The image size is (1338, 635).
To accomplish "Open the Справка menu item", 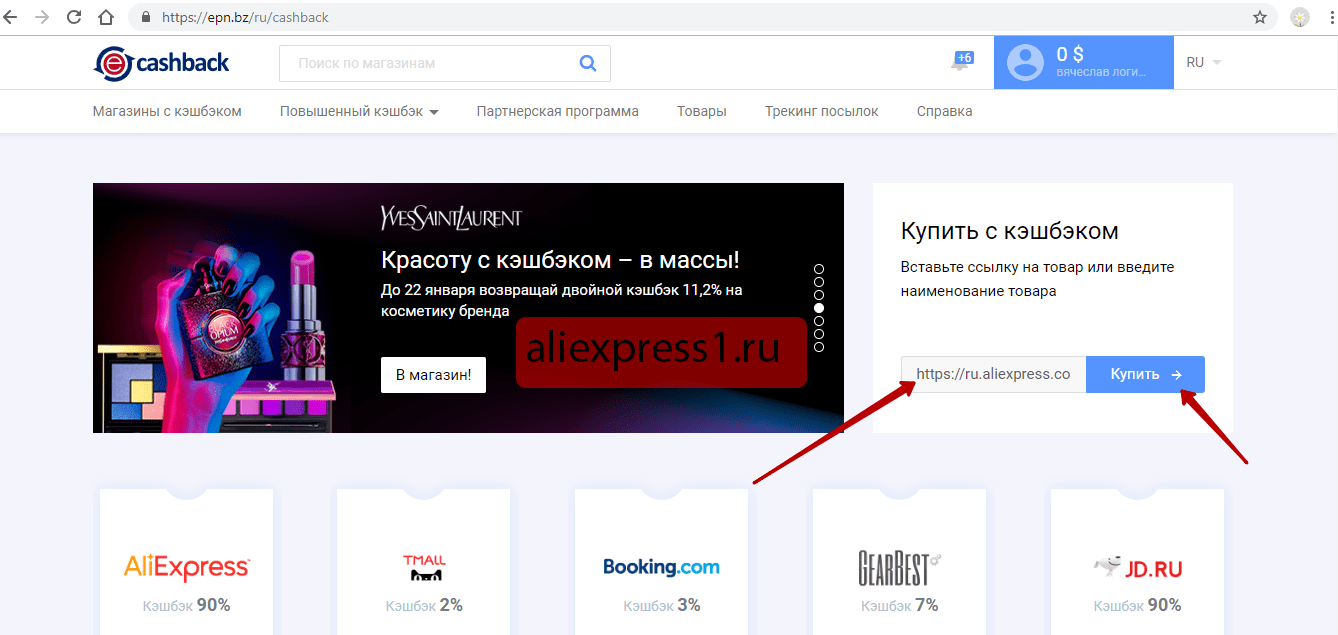I will coord(945,111).
